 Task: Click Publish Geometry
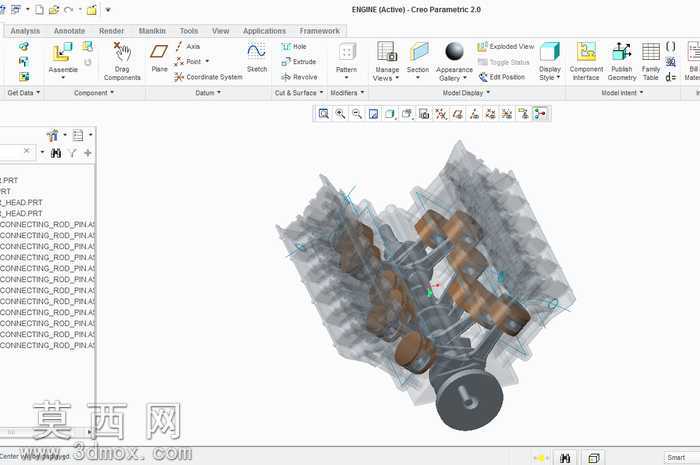[x=621, y=61]
